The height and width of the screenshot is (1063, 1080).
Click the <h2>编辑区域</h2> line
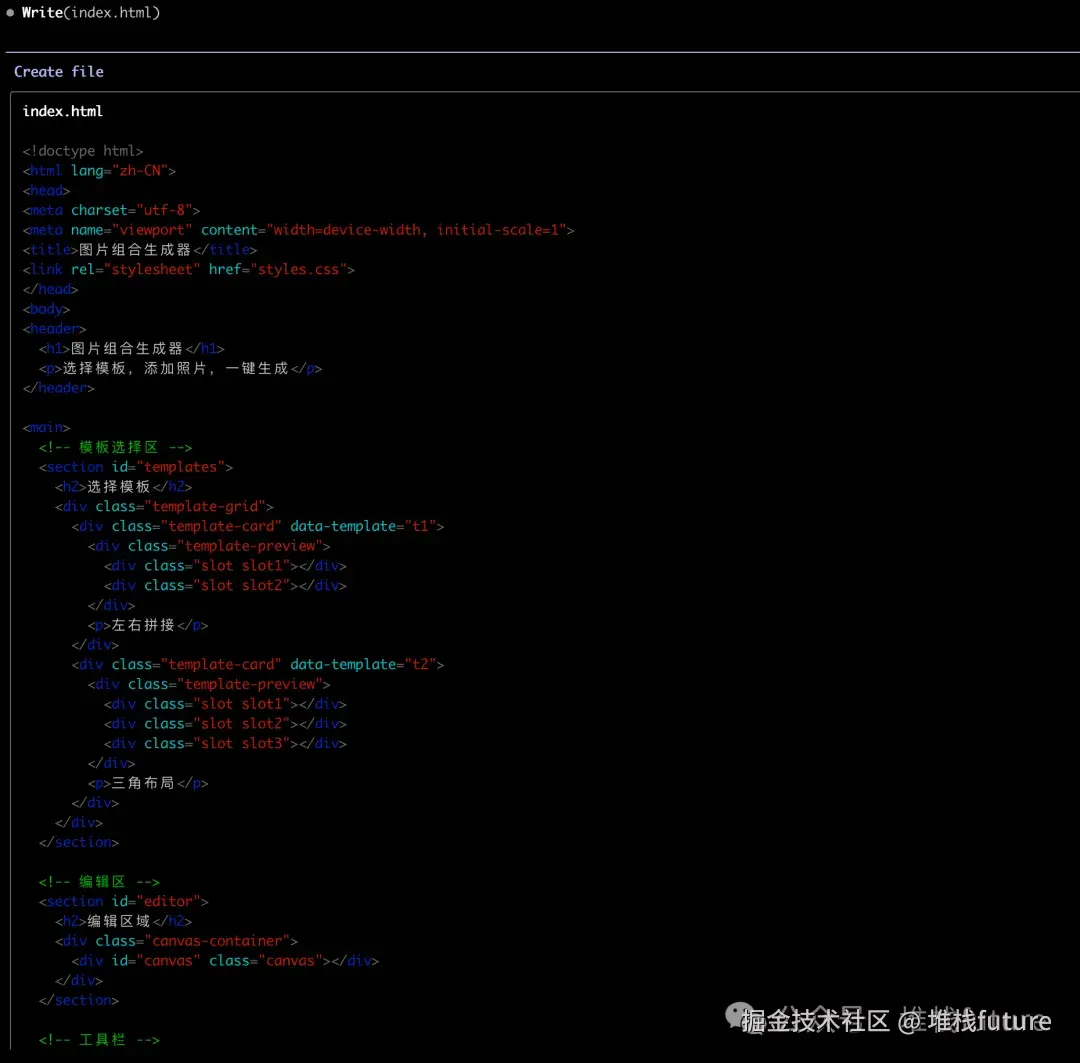coord(123,922)
